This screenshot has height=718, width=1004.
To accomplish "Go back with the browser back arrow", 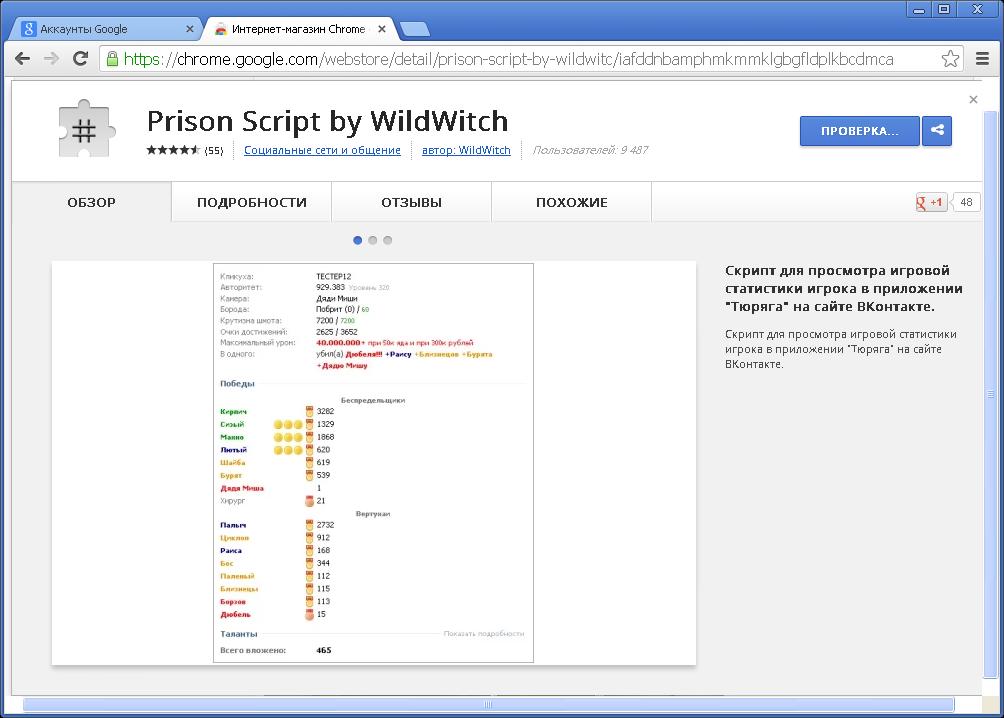I will click(x=22, y=59).
